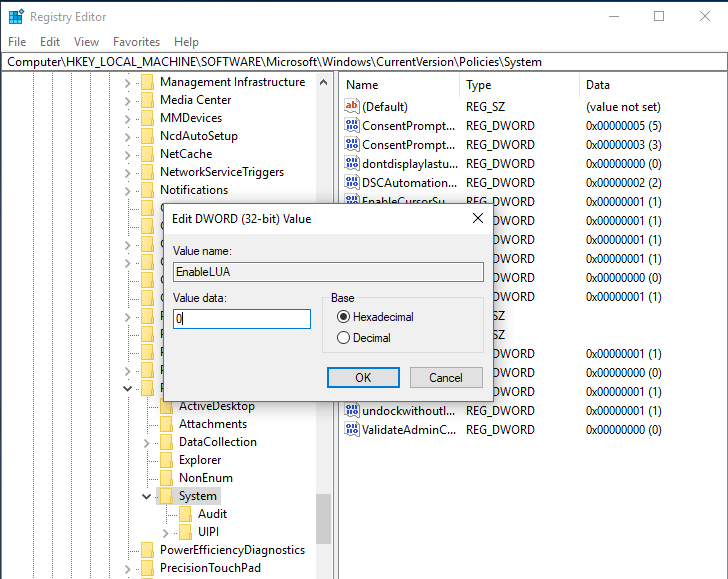
Task: Expand the DataCollection key
Action: pyautogui.click(x=146, y=443)
